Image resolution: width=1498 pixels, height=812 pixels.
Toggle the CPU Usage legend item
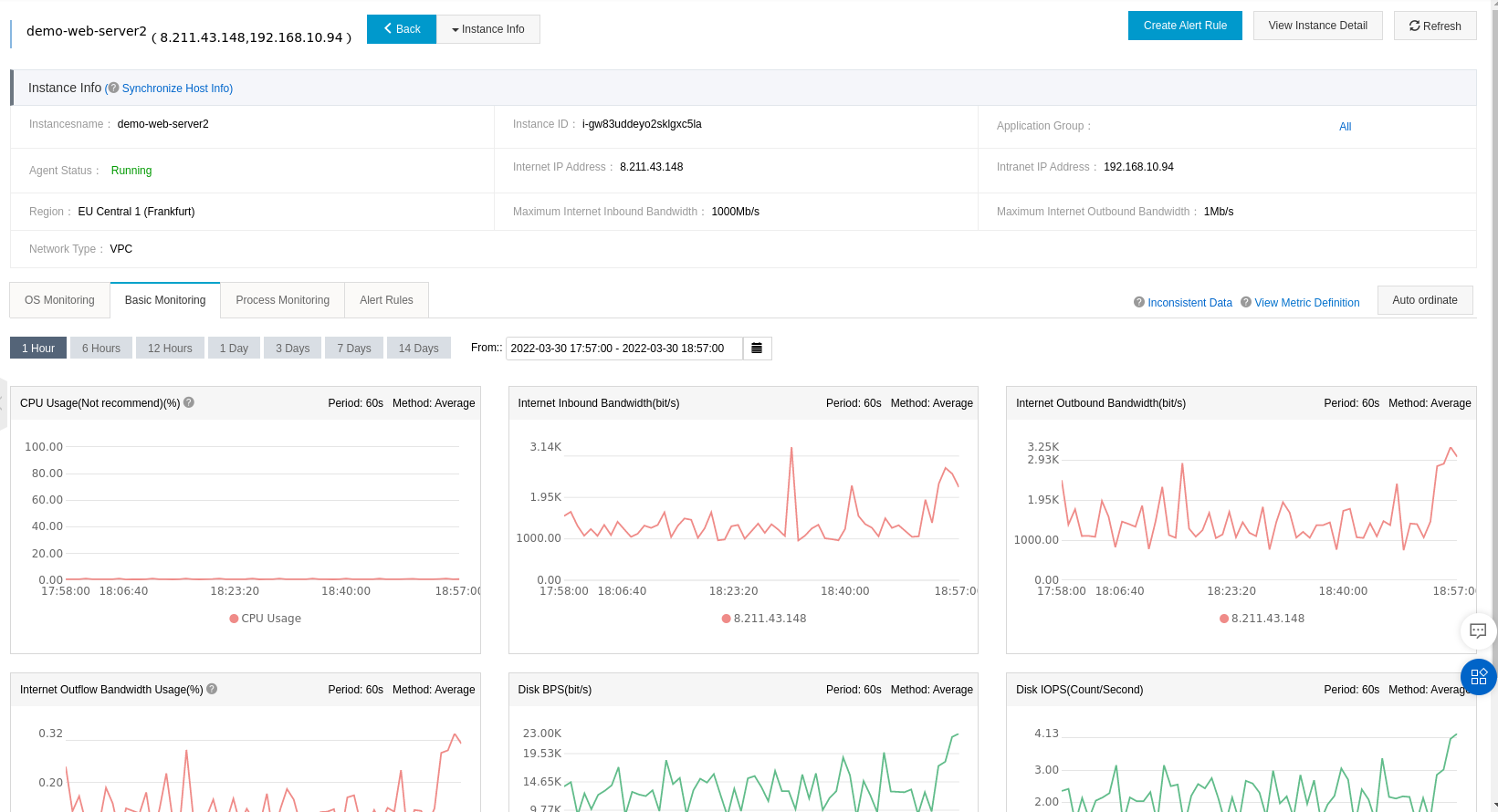tap(266, 619)
